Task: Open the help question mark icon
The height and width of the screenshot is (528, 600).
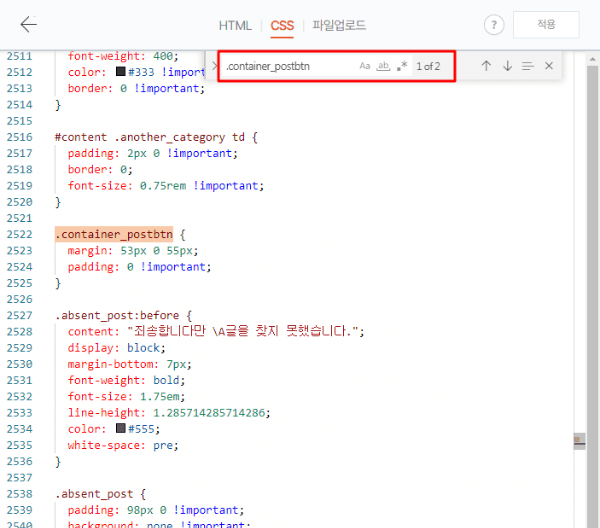Action: click(x=494, y=25)
